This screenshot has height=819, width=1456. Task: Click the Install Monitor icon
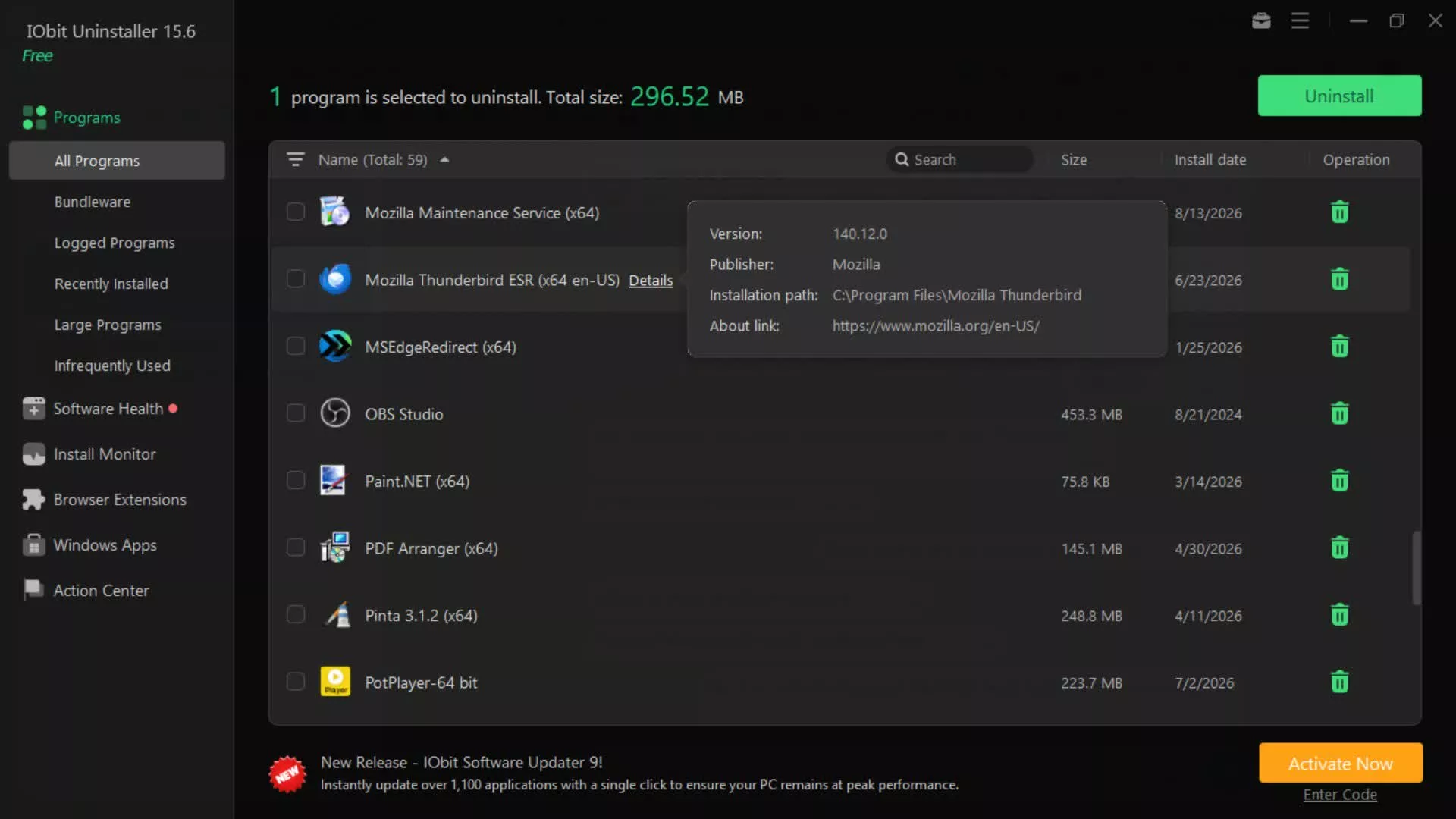tap(33, 453)
